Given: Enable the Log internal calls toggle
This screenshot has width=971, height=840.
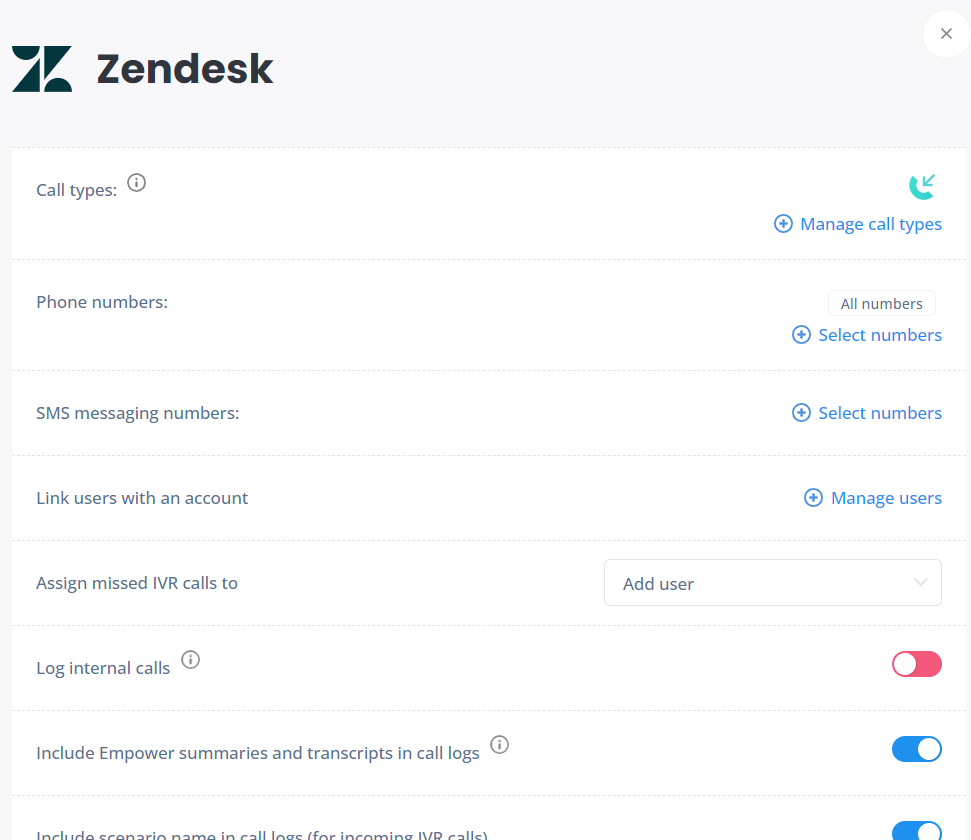Looking at the screenshot, I should [x=917, y=664].
